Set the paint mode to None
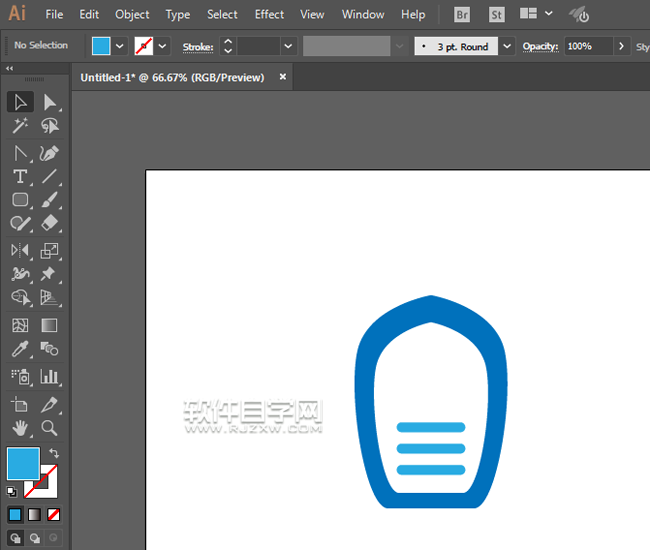 tap(54, 514)
